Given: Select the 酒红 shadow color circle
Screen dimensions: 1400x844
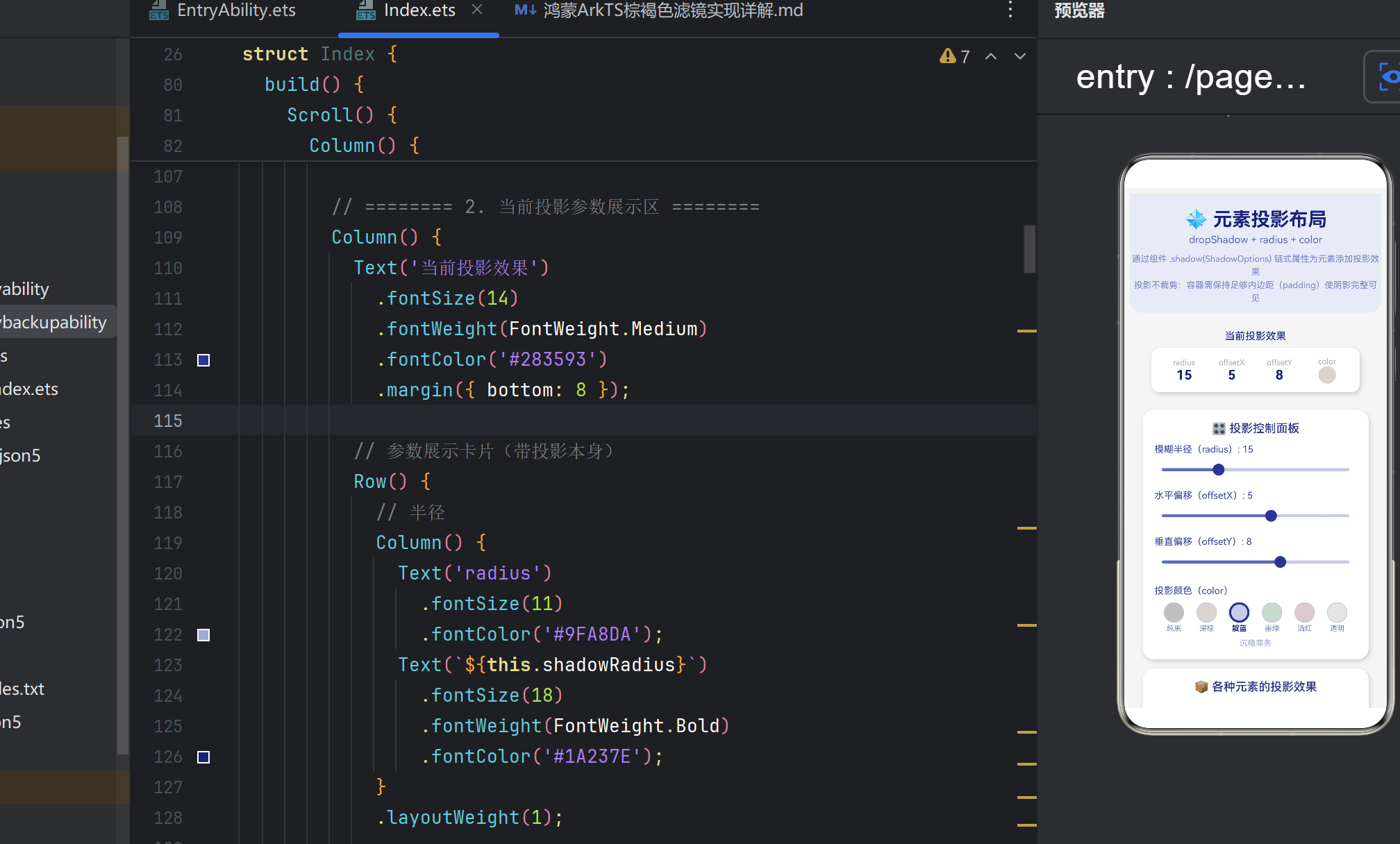Looking at the screenshot, I should tap(1304, 612).
